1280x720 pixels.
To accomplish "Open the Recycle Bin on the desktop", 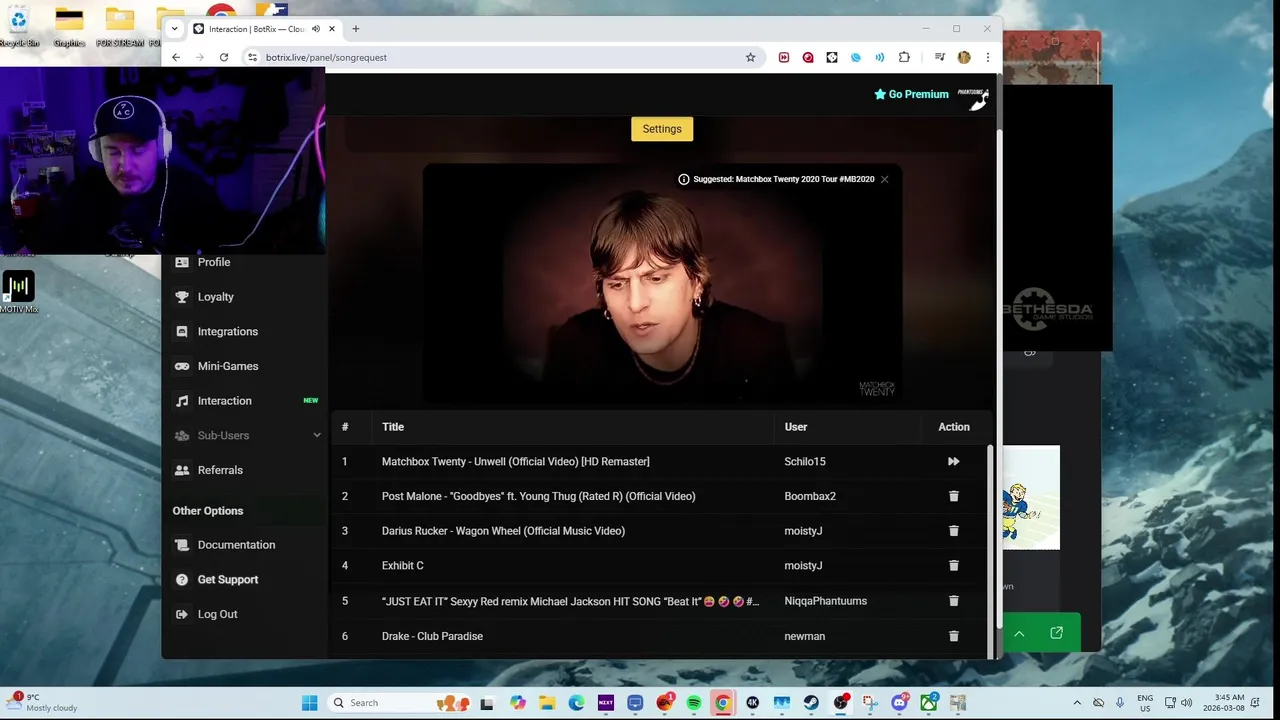I will click(18, 26).
